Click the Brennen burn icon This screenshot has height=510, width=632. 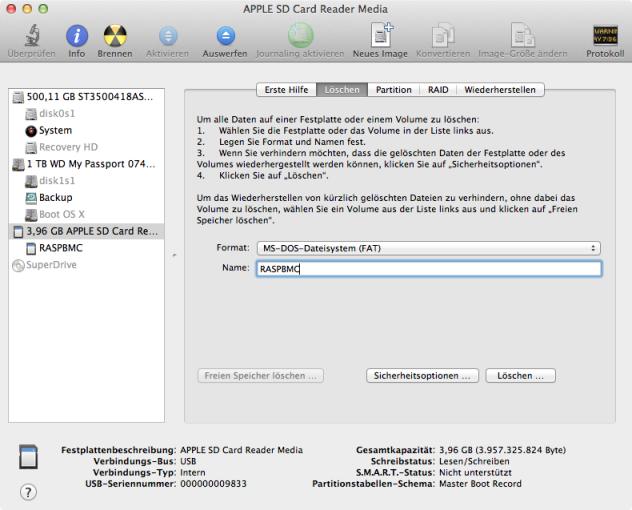pyautogui.click(x=115, y=35)
